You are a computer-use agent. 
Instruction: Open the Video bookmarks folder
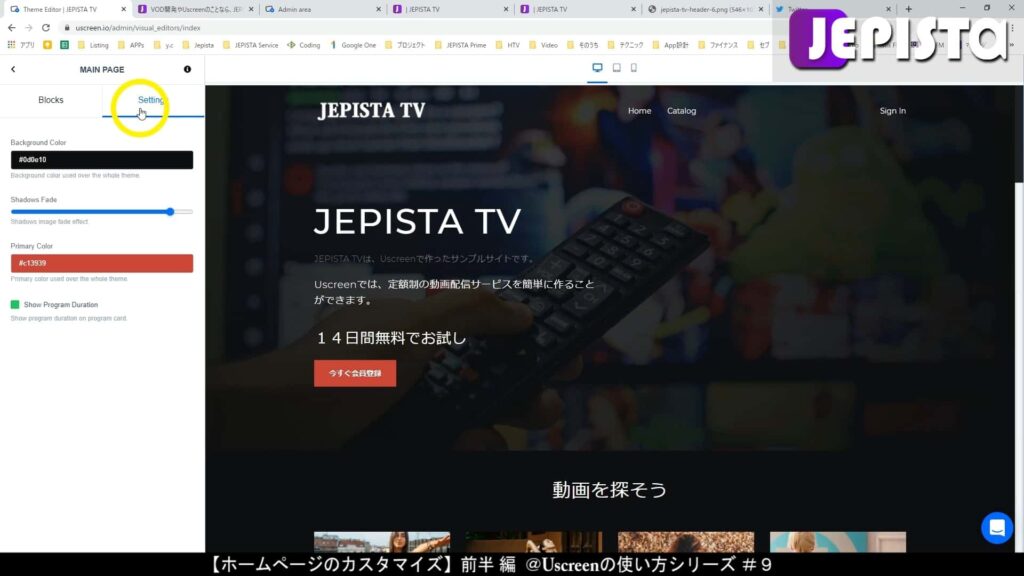(543, 45)
